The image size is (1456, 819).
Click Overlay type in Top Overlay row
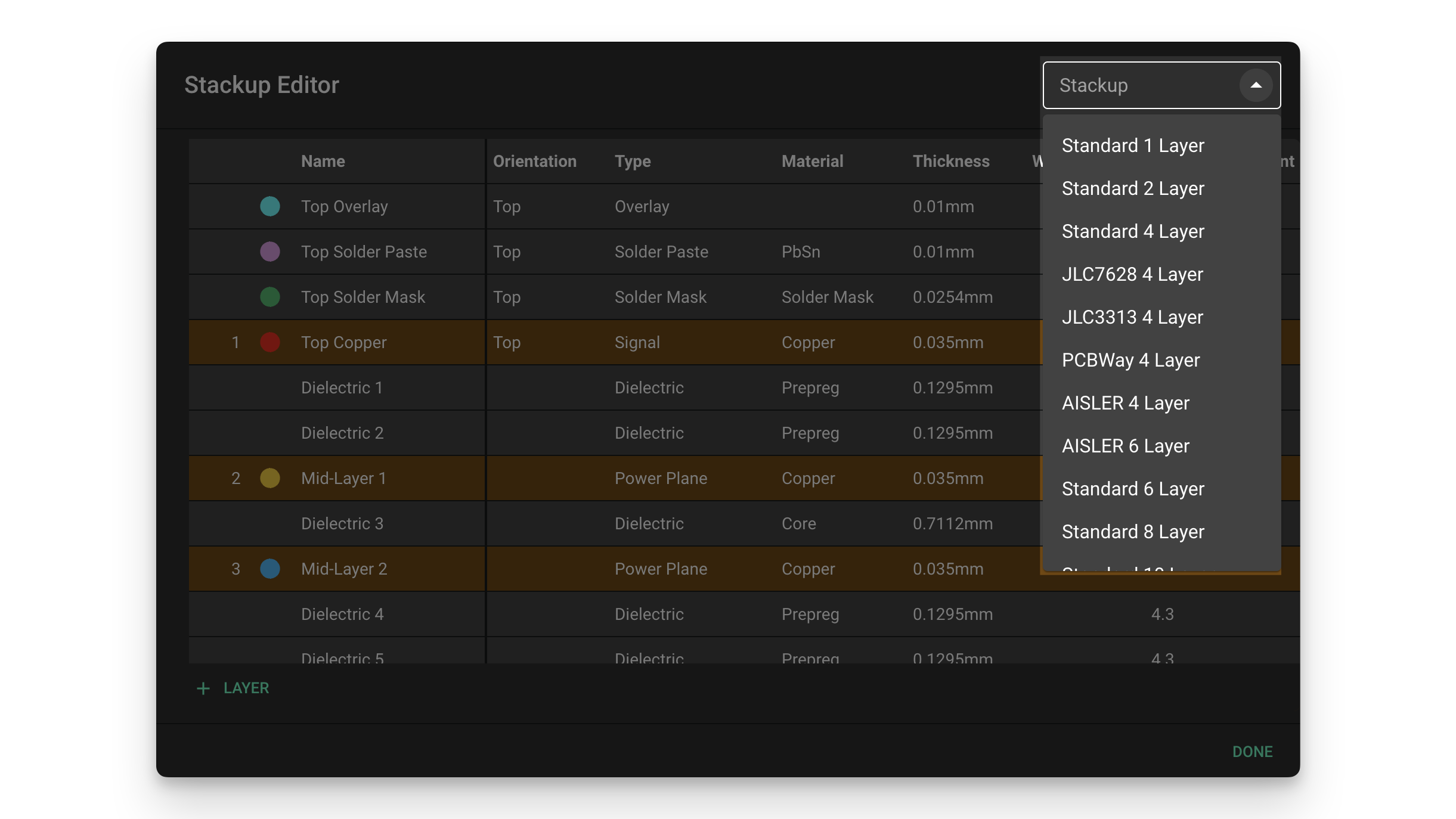(642, 206)
